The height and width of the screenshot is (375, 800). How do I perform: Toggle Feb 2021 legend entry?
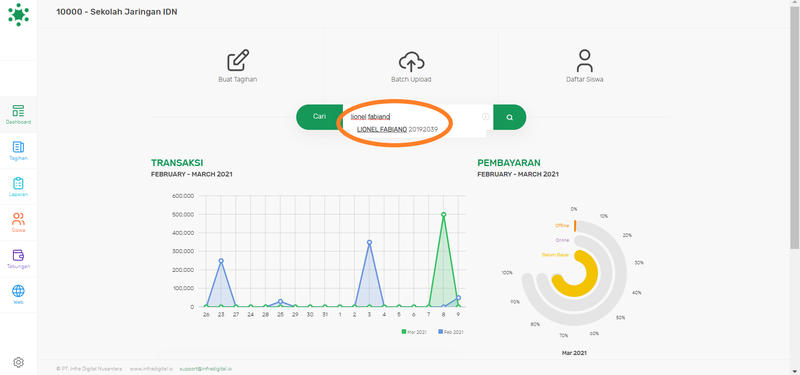(x=451, y=332)
